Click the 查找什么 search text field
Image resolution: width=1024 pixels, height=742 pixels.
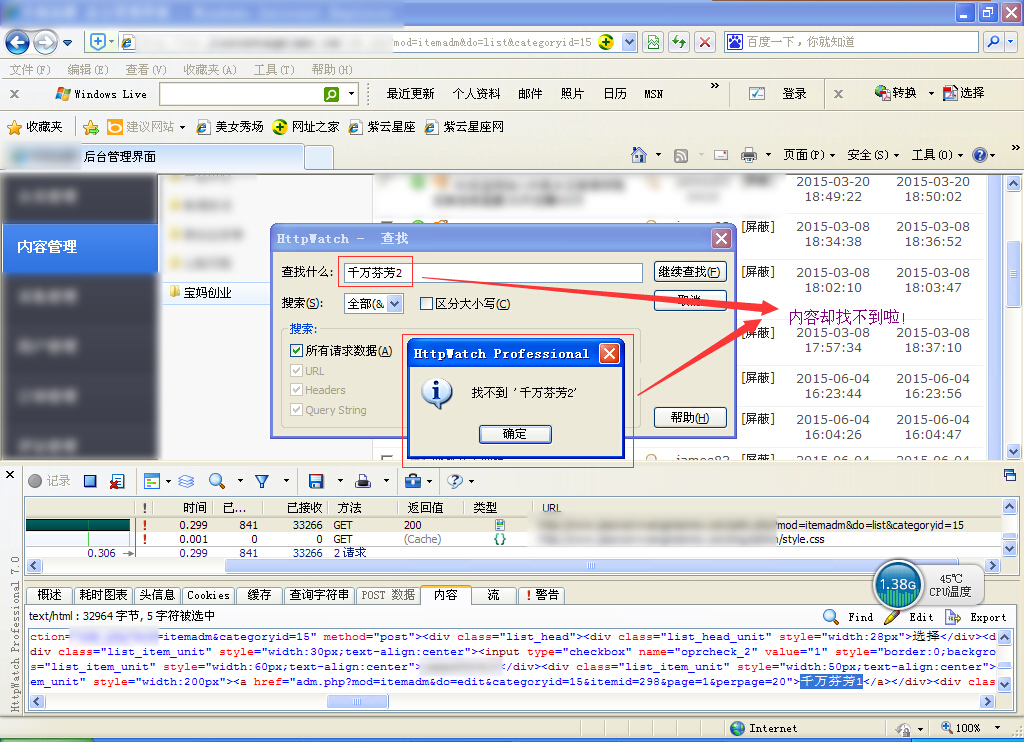492,273
